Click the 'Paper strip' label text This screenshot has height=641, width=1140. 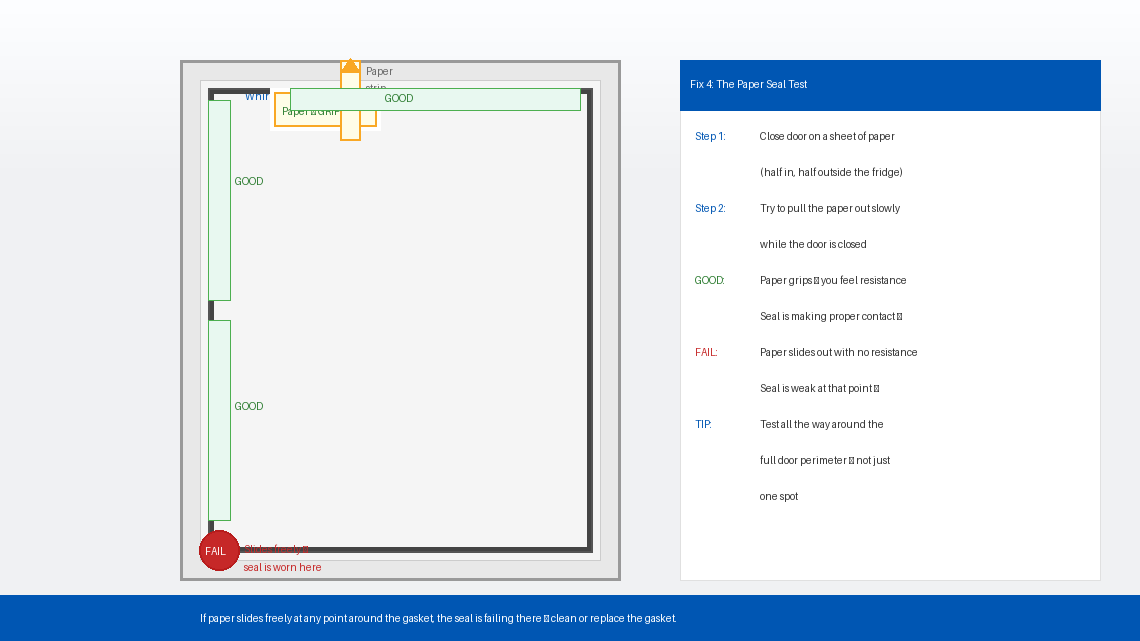[379, 72]
